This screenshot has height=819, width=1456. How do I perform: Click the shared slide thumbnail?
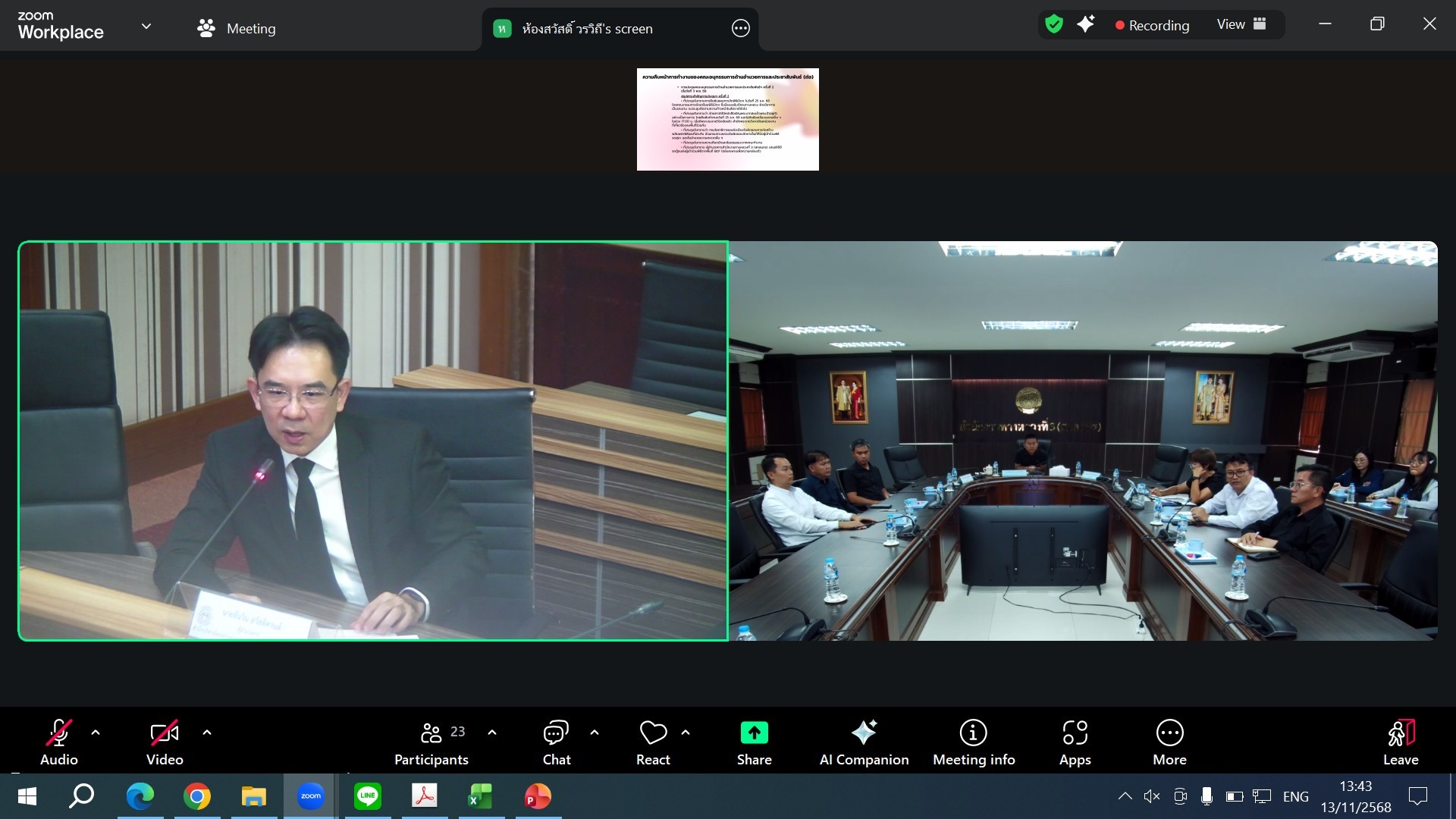(x=727, y=120)
